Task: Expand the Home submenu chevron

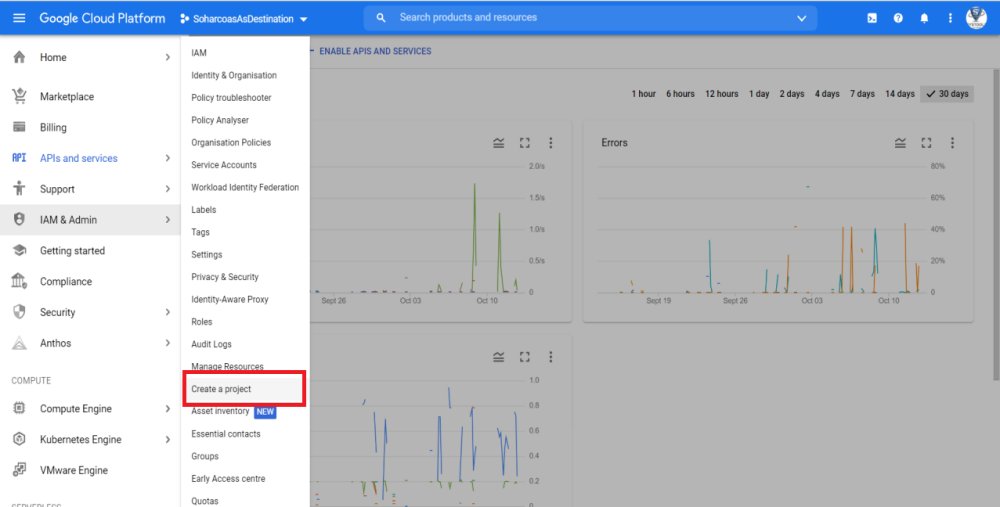Action: pos(168,57)
